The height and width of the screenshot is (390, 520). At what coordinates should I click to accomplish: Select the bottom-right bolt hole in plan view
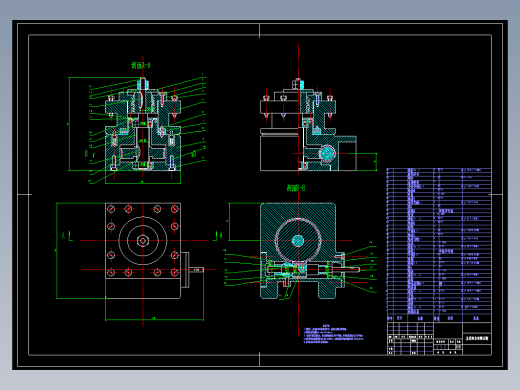pyautogui.click(x=175, y=272)
